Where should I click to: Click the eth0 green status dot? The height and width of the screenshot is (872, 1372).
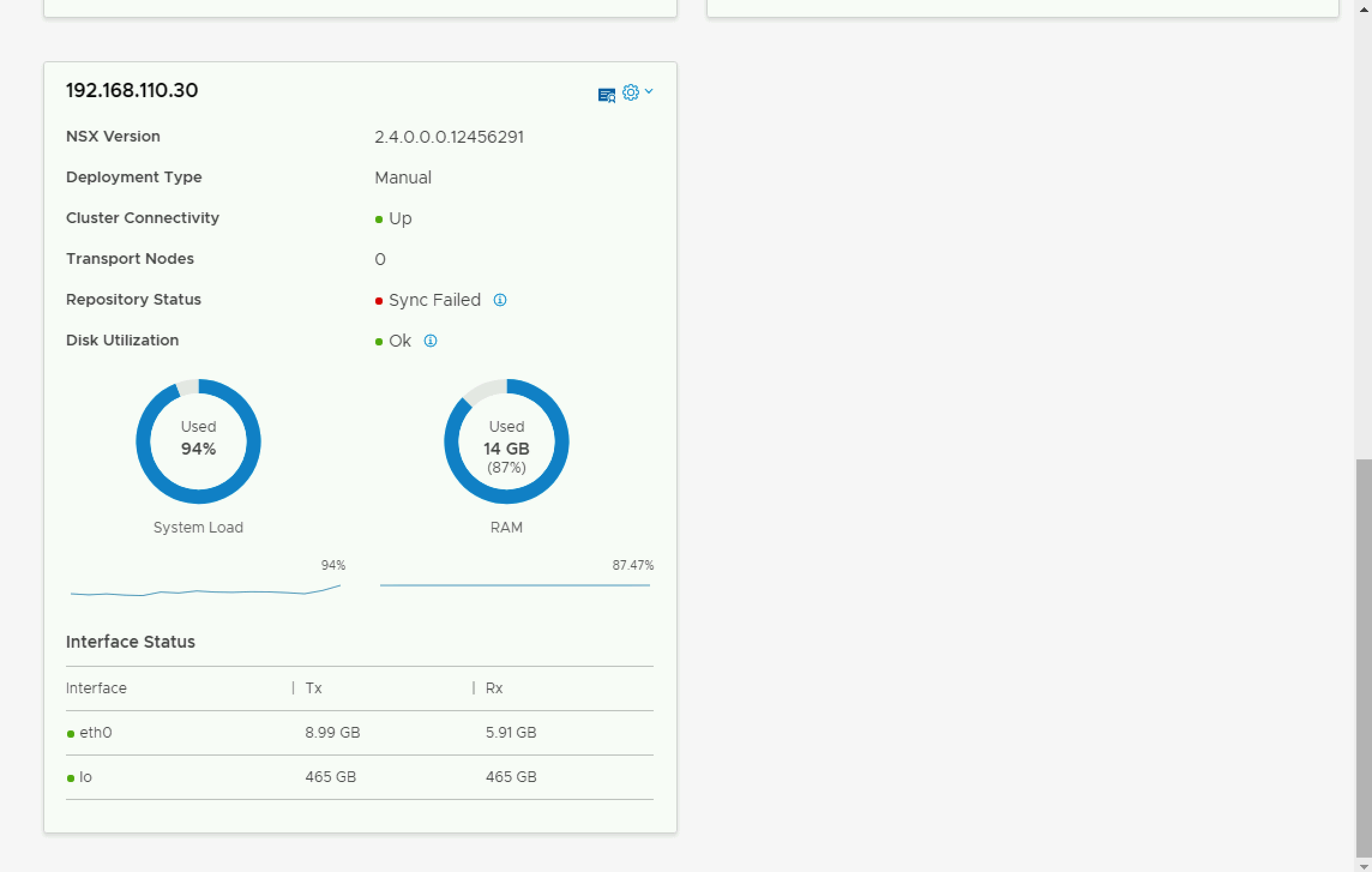(x=71, y=733)
